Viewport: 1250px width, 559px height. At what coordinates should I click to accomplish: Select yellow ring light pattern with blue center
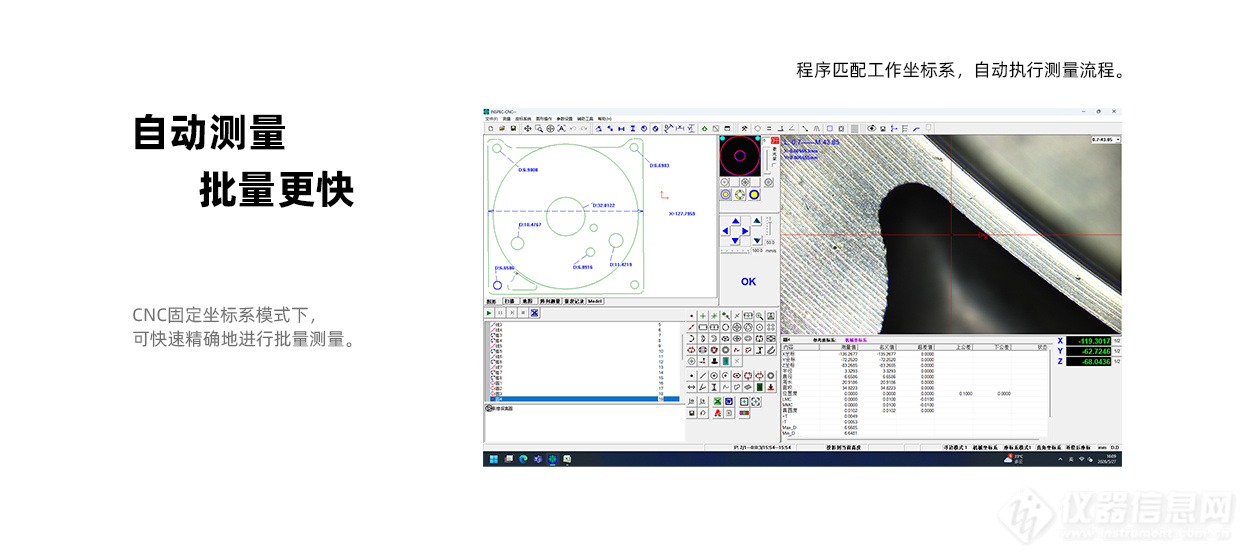tap(726, 195)
